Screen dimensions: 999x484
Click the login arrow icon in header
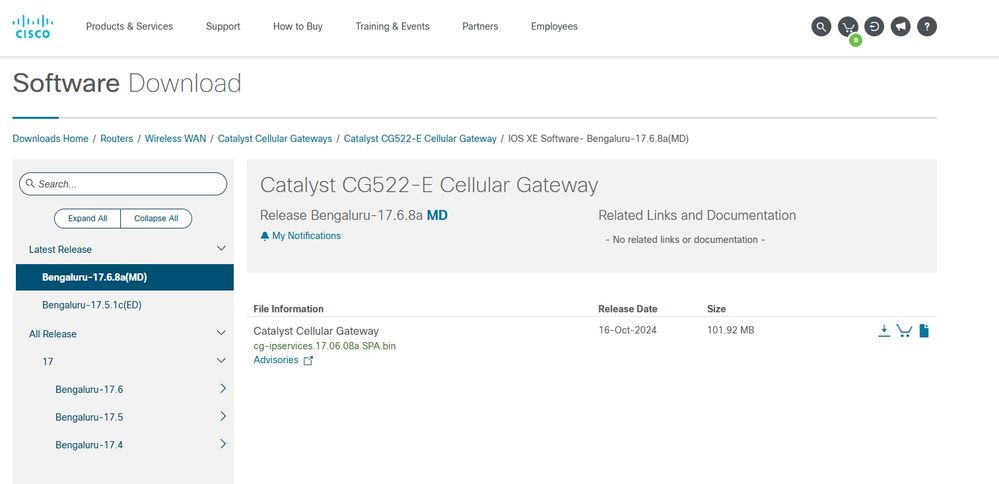[874, 27]
